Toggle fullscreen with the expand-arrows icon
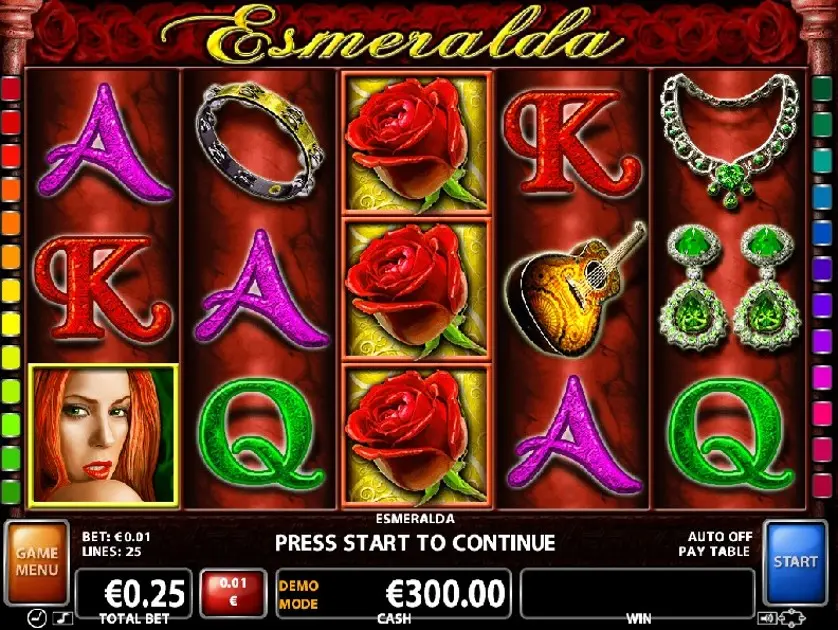The height and width of the screenshot is (630, 838). click(792, 619)
